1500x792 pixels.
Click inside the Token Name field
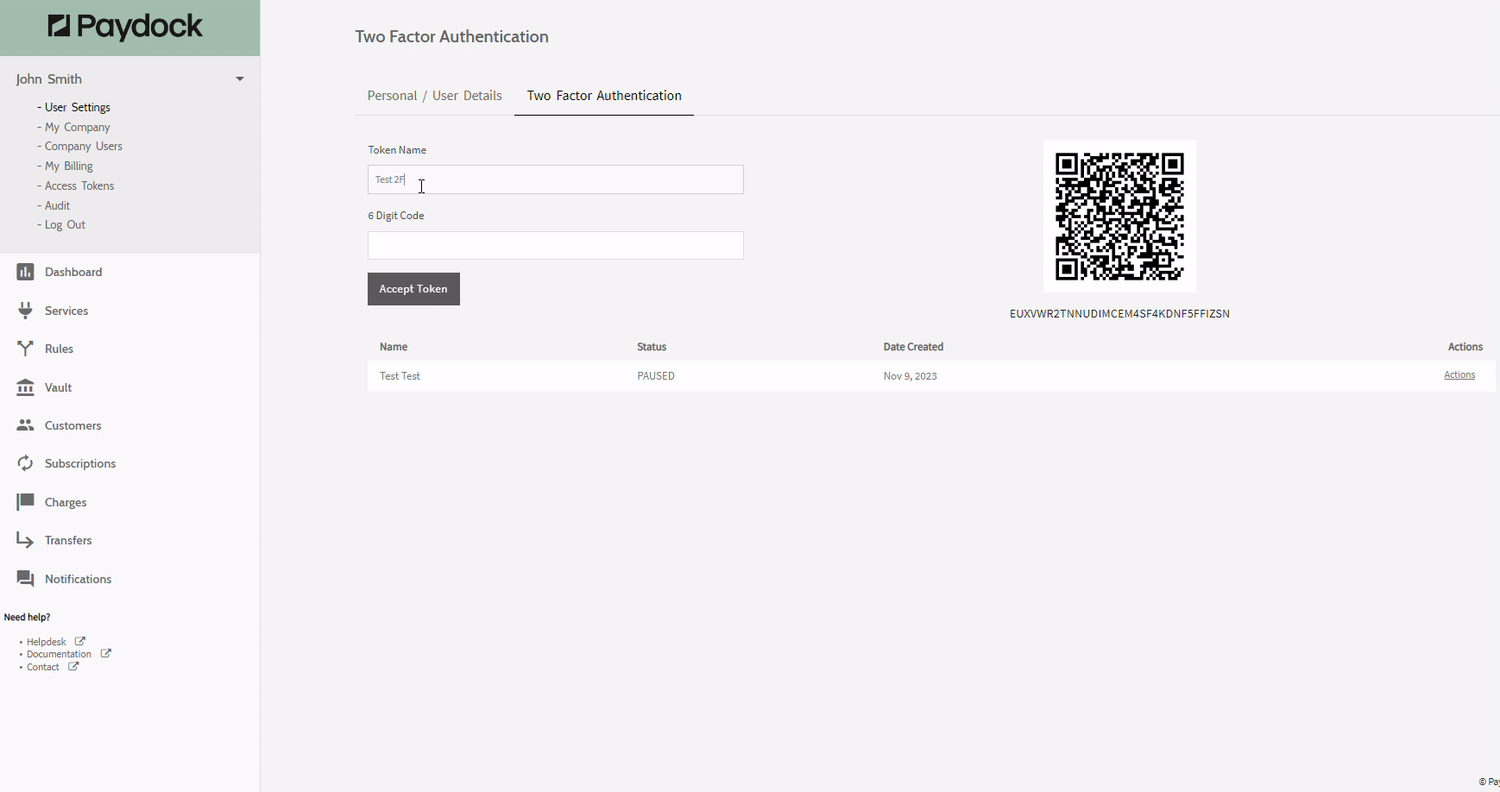pos(555,180)
